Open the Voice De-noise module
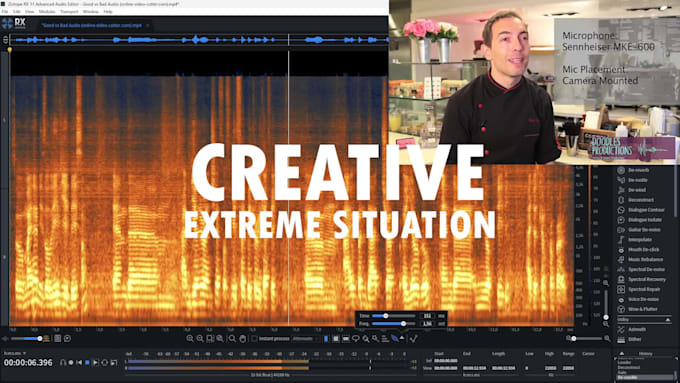680x383 pixels. click(638, 299)
